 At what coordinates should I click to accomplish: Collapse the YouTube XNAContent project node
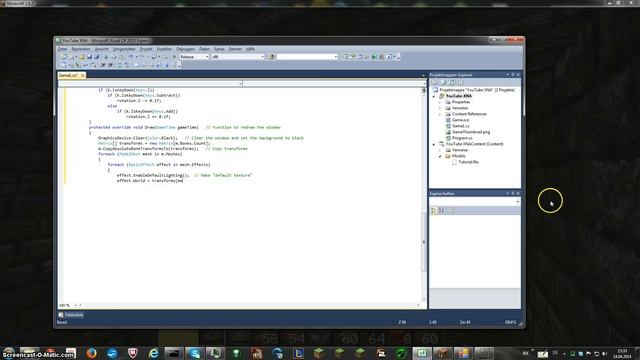pos(434,144)
